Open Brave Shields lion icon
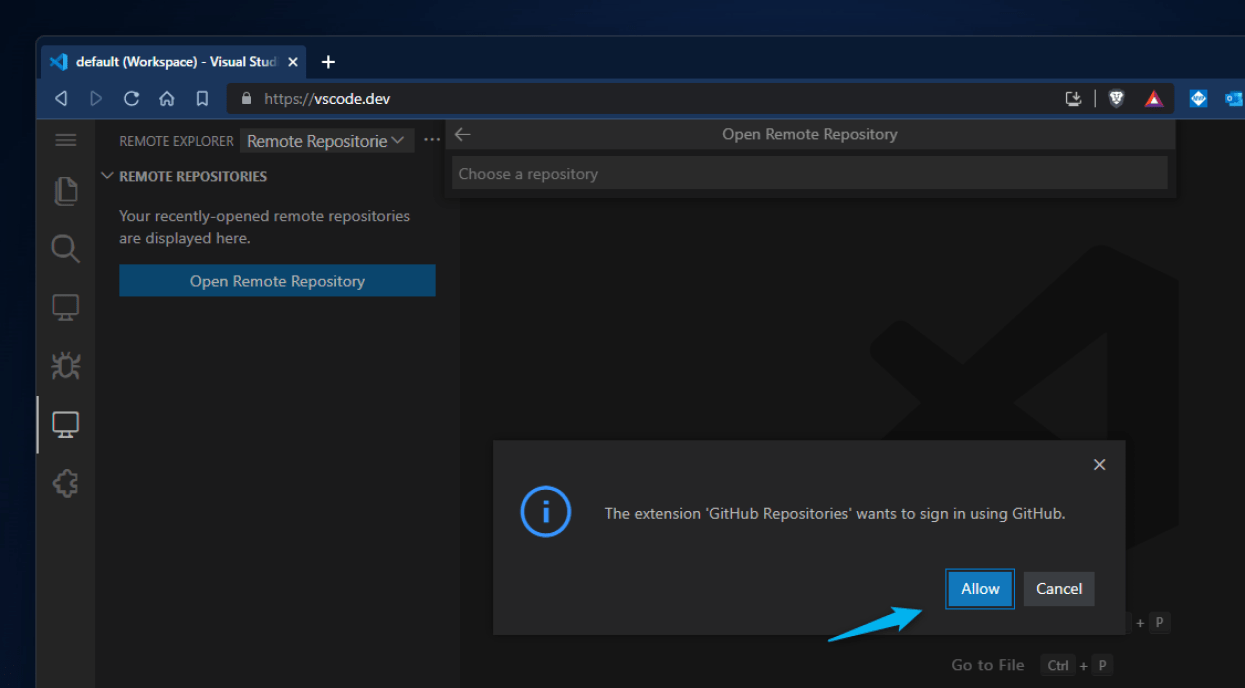The width and height of the screenshot is (1245, 688). [1117, 98]
